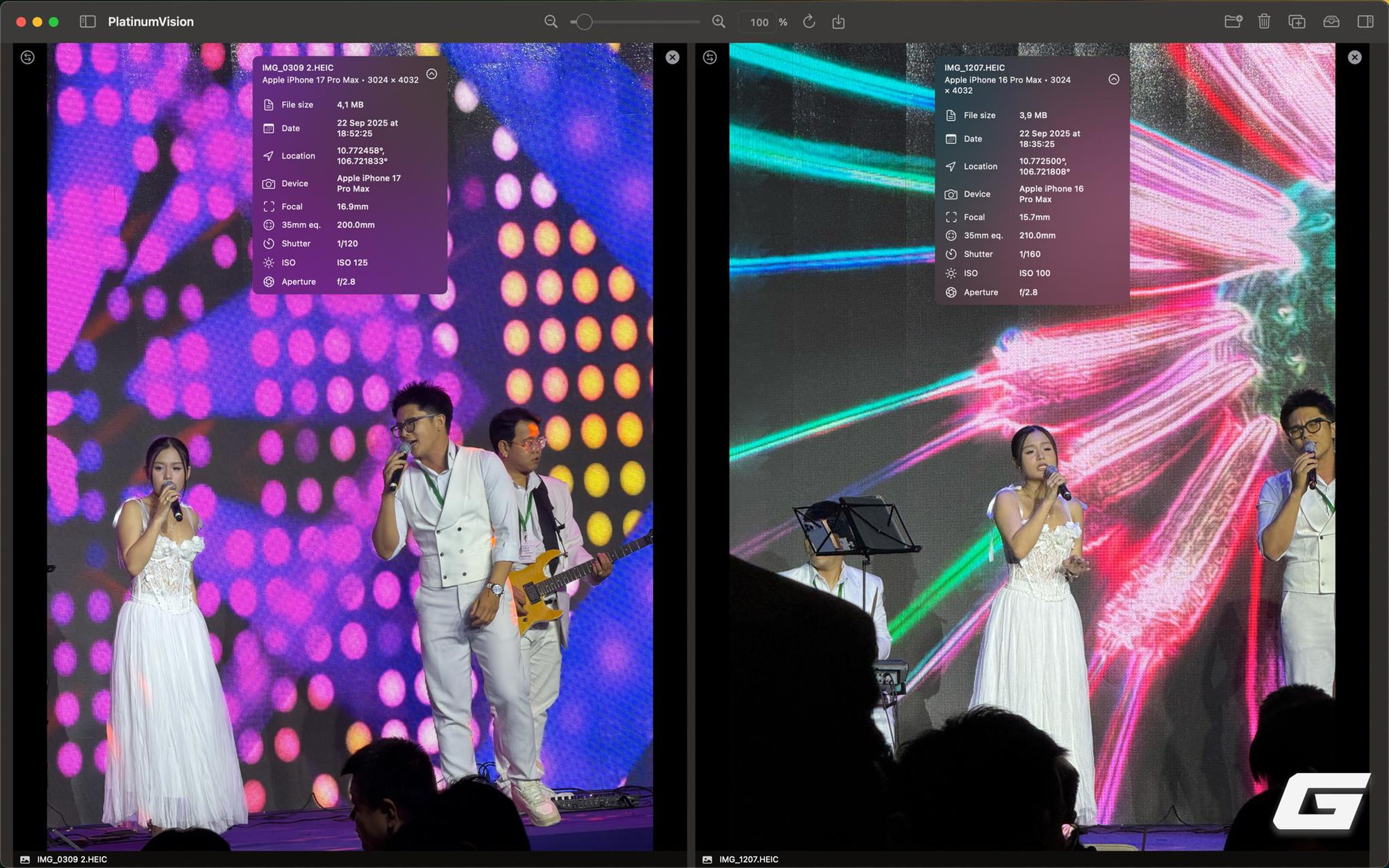Click swap icon on right image pane
This screenshot has width=1389, height=868.
710,58
